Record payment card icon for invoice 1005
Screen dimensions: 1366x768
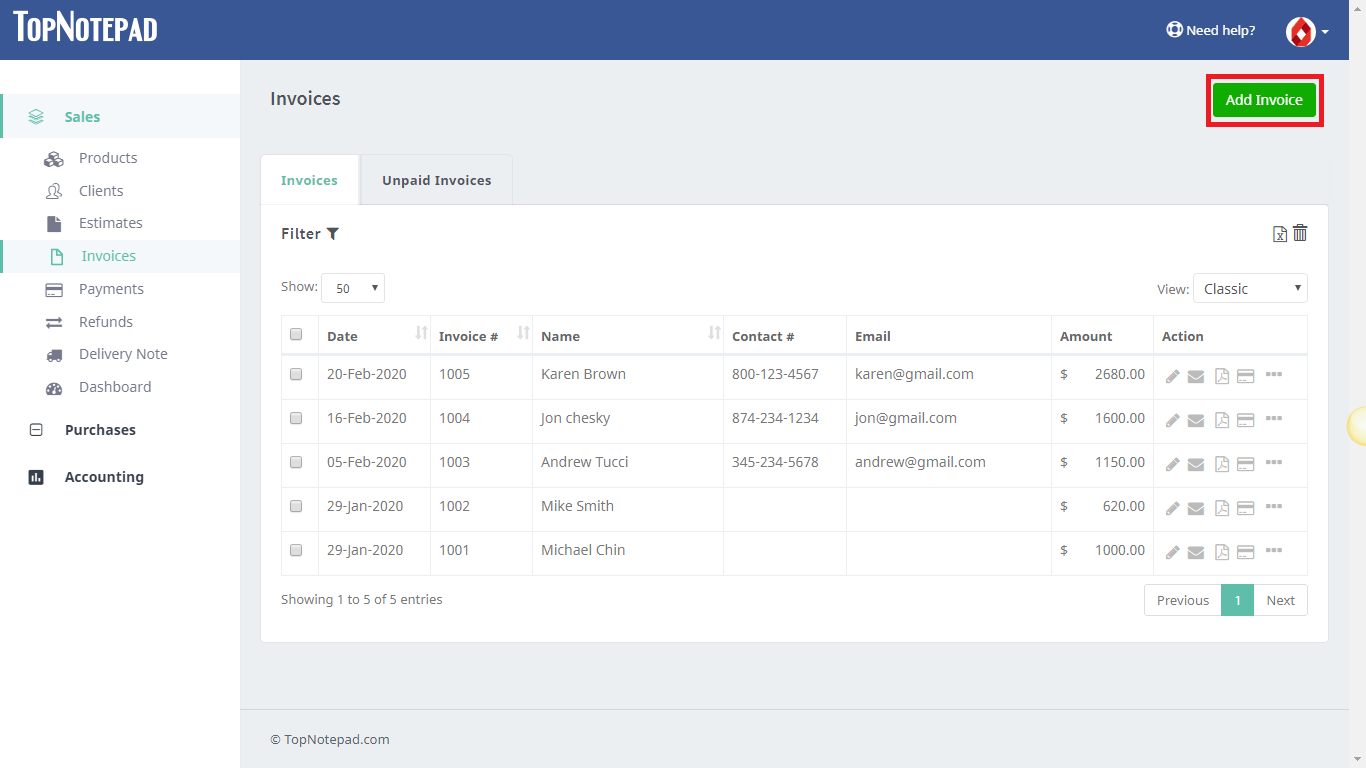coord(1246,377)
